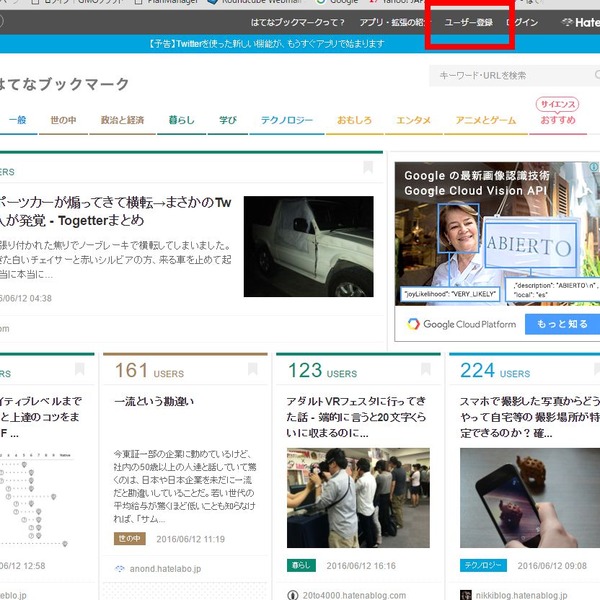Click the bookmark flag on the 123 USERS card

tap(426, 369)
